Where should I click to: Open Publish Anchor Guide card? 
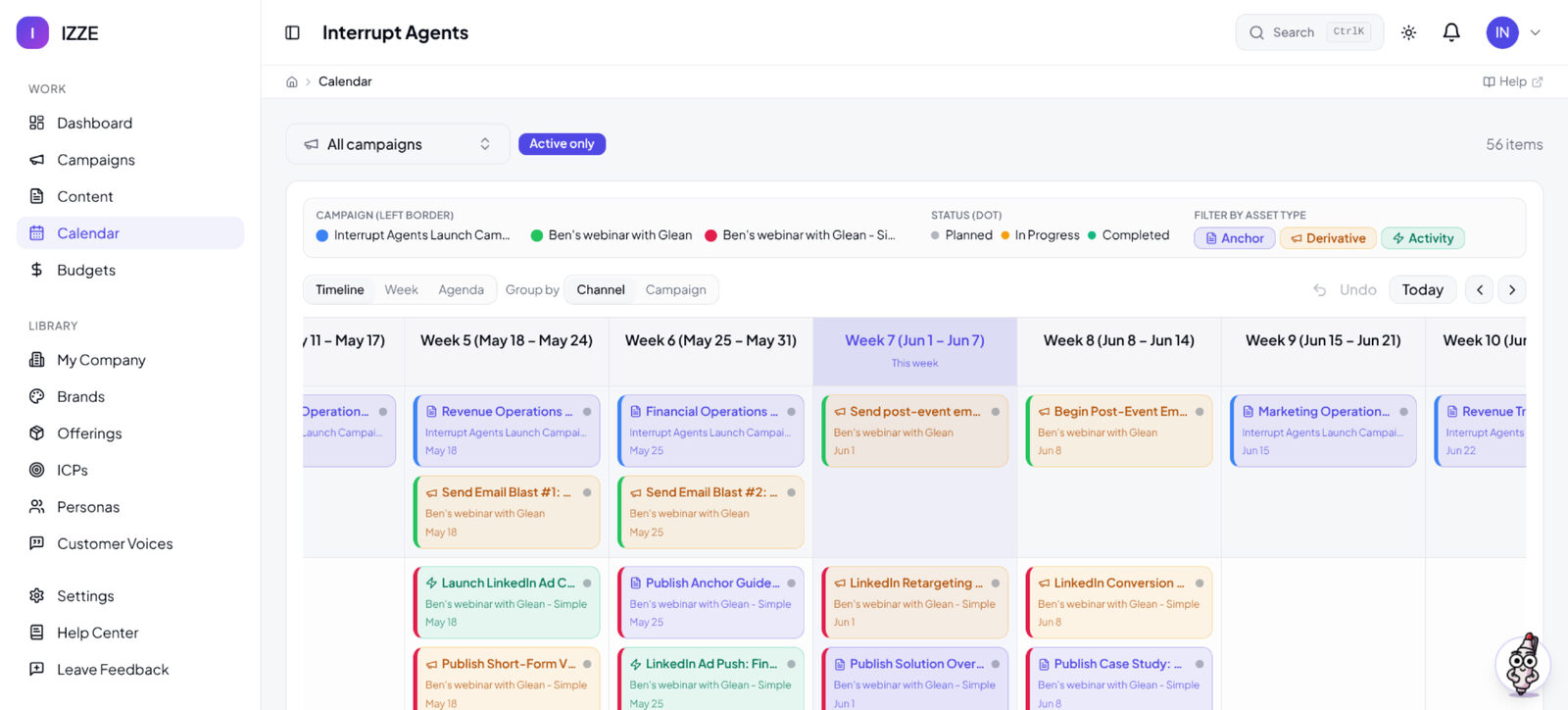[x=710, y=602]
